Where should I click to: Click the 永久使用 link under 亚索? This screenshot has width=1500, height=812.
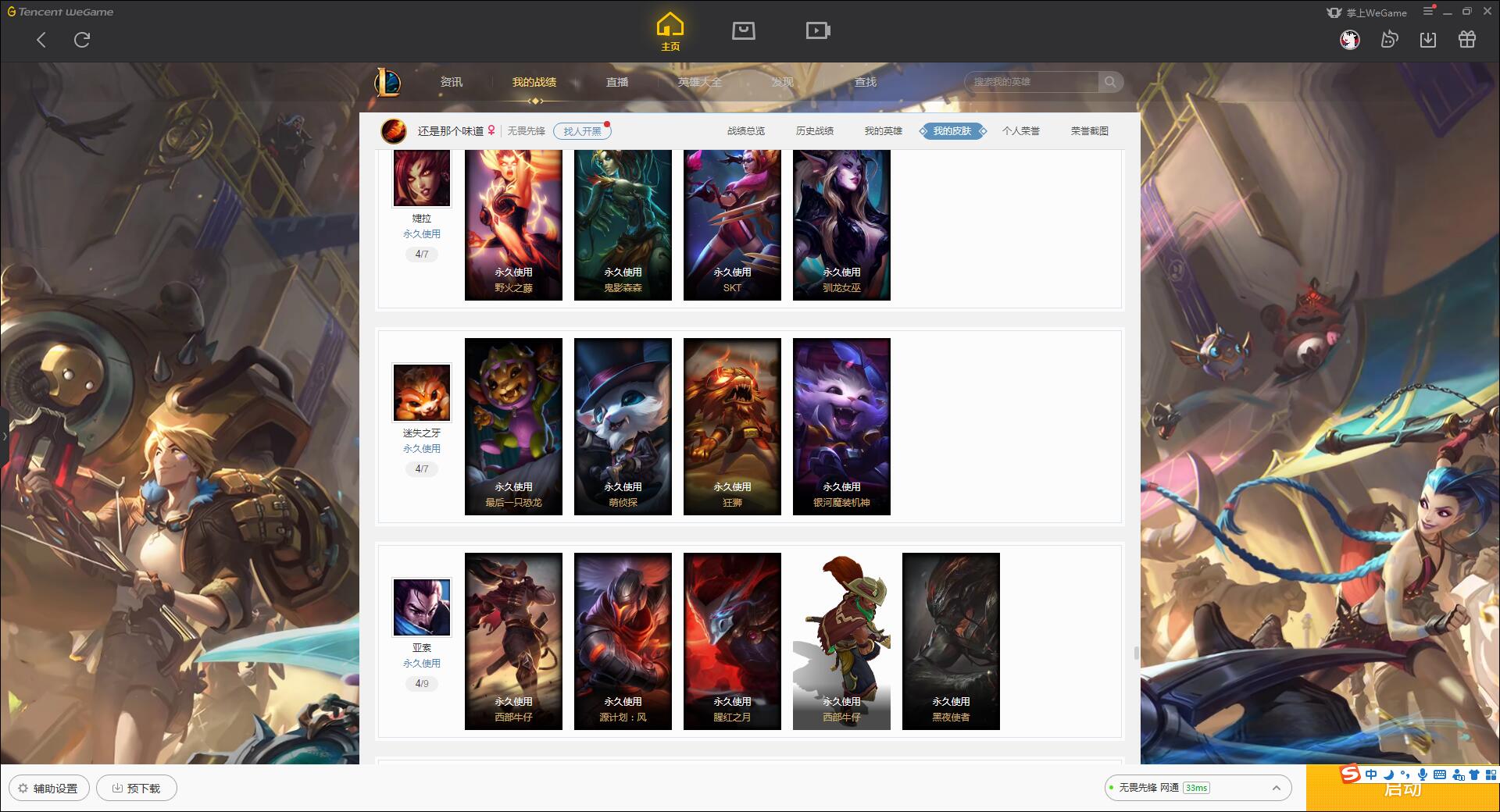(x=422, y=664)
